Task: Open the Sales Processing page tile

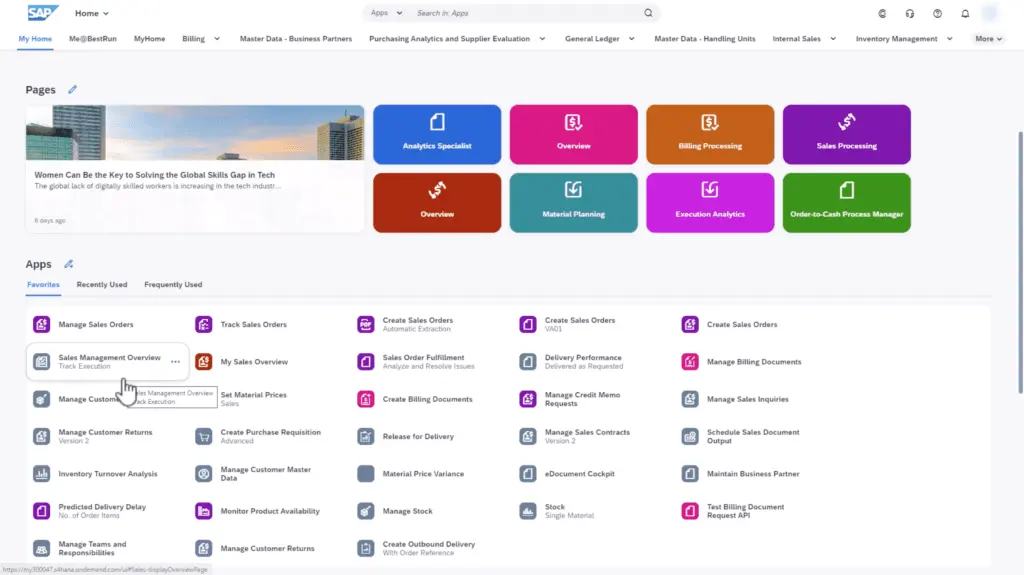Action: click(846, 134)
